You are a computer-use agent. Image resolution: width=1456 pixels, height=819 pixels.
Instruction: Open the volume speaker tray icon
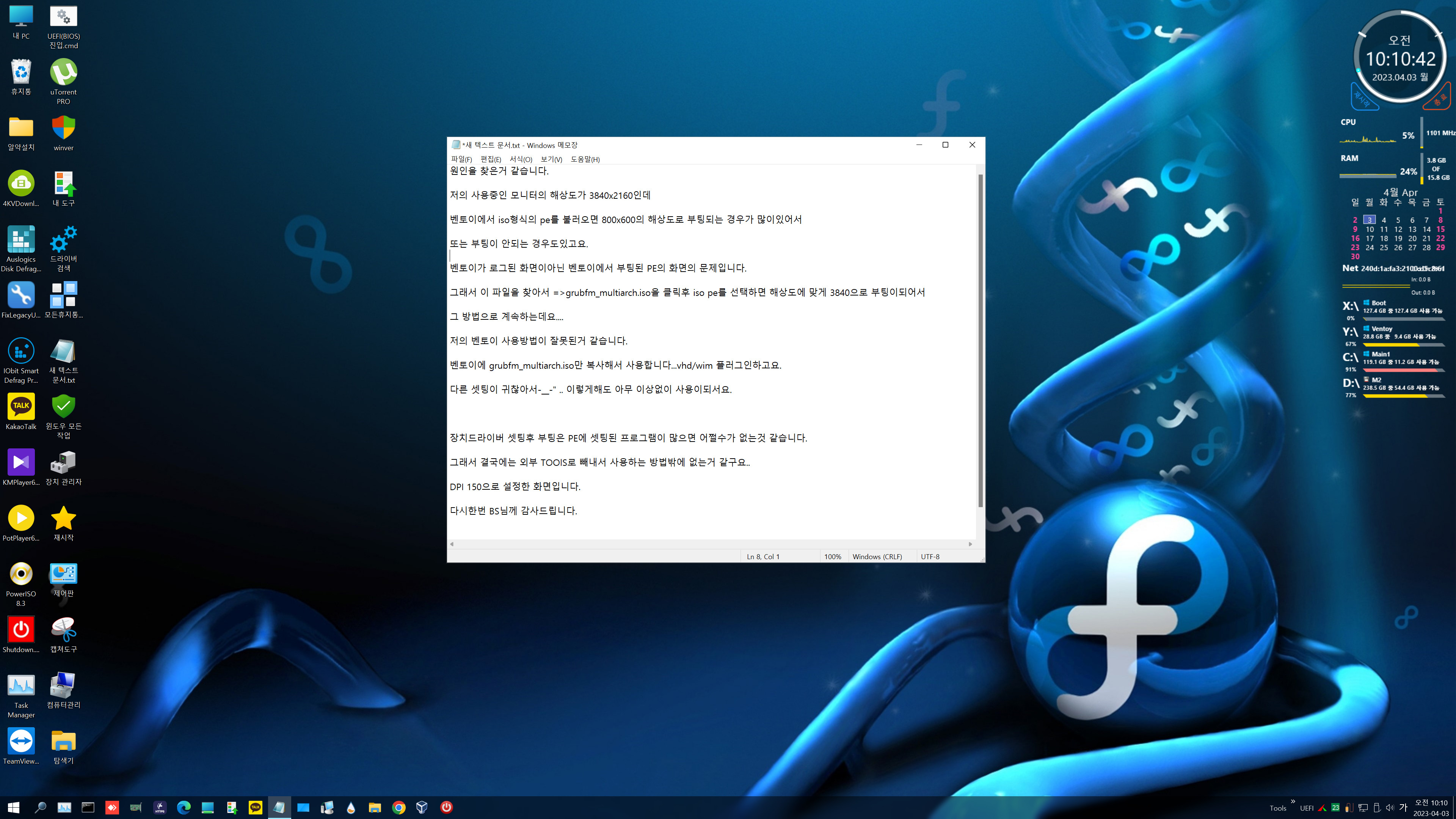point(1389,808)
